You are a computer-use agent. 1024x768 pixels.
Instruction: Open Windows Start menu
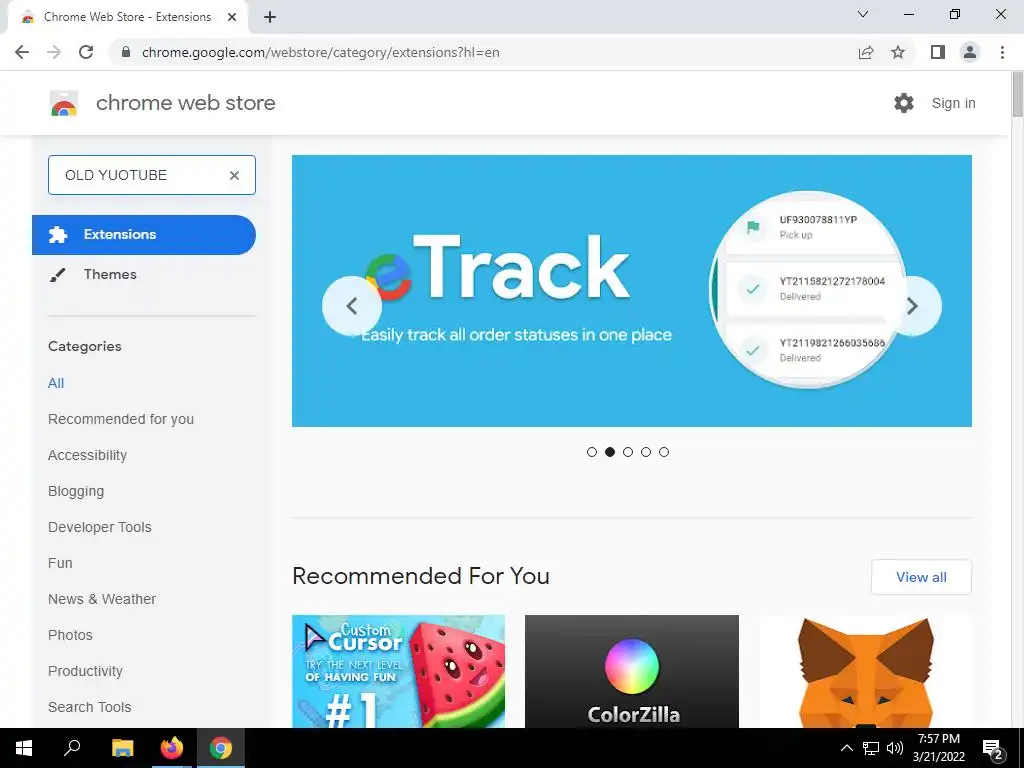tap(24, 748)
